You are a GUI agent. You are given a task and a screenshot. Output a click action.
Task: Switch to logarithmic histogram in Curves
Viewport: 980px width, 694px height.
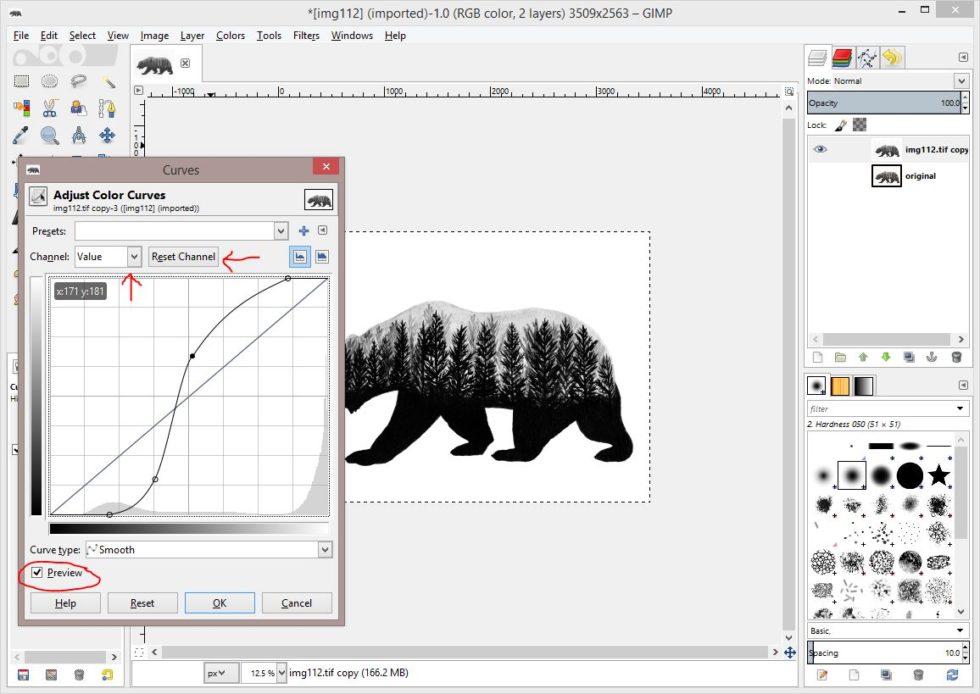click(322, 257)
